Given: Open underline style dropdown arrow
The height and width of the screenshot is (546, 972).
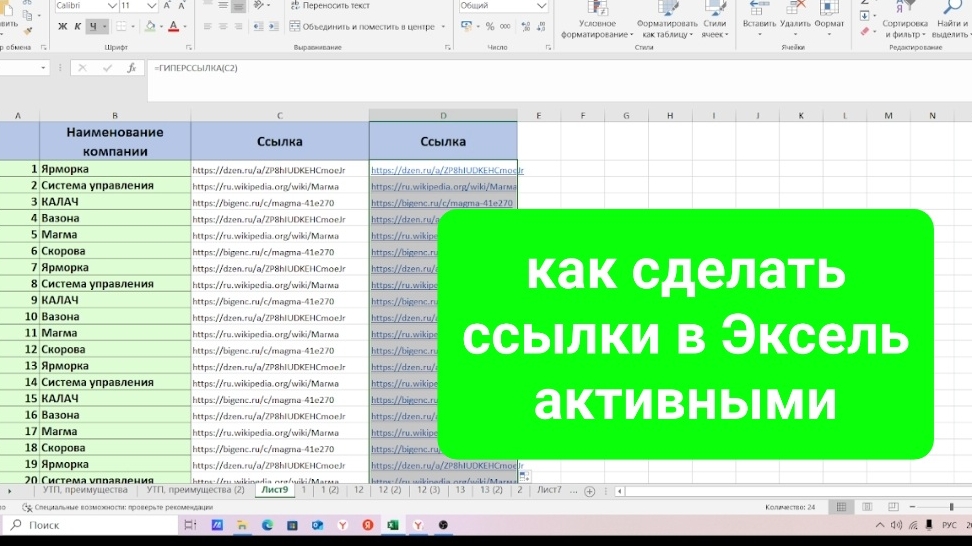Looking at the screenshot, I should click(104, 27).
